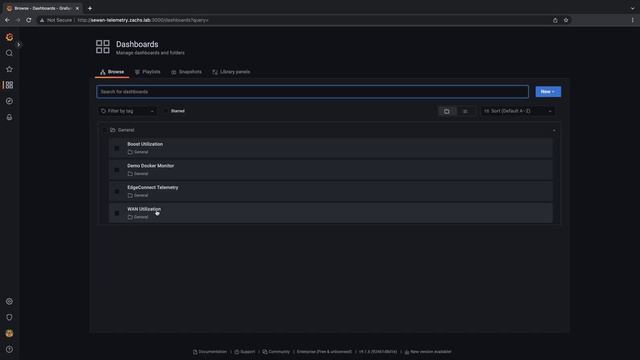Open the Grafana home logo
The width and height of the screenshot is (640, 360).
click(x=9, y=37)
